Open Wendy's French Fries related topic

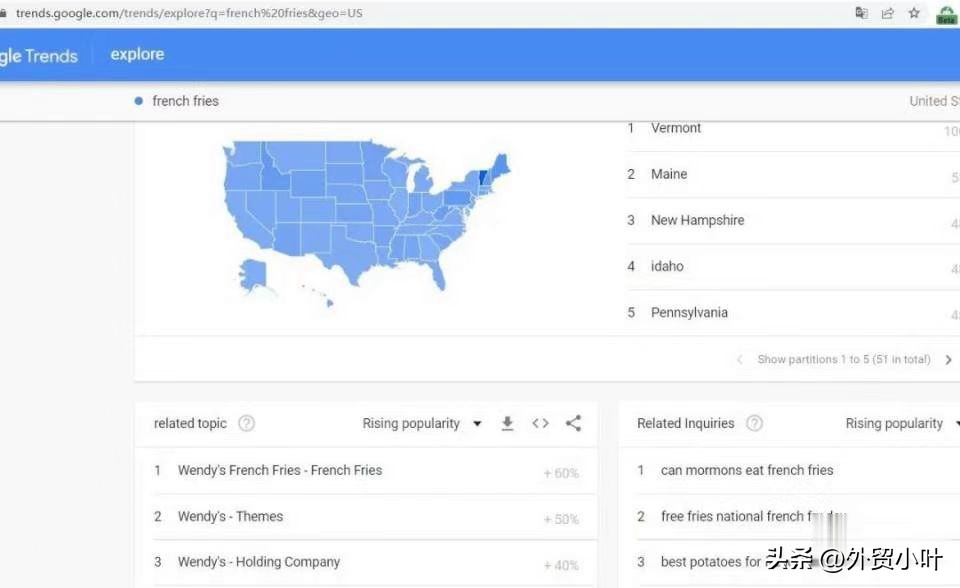[x=280, y=470]
